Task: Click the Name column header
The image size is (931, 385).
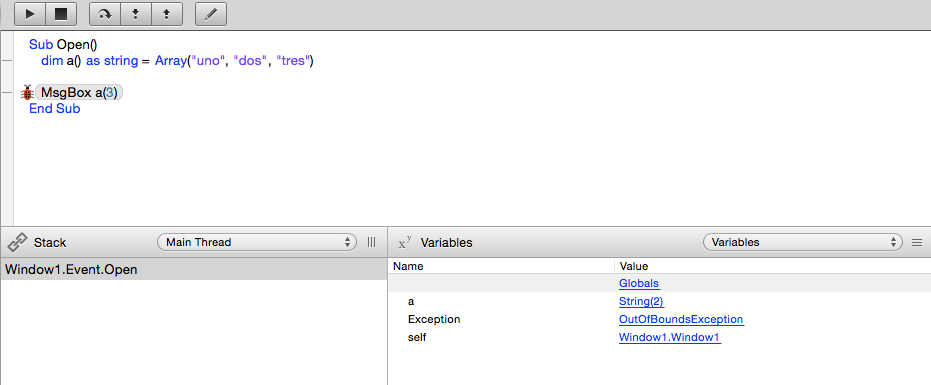Action: click(501, 266)
